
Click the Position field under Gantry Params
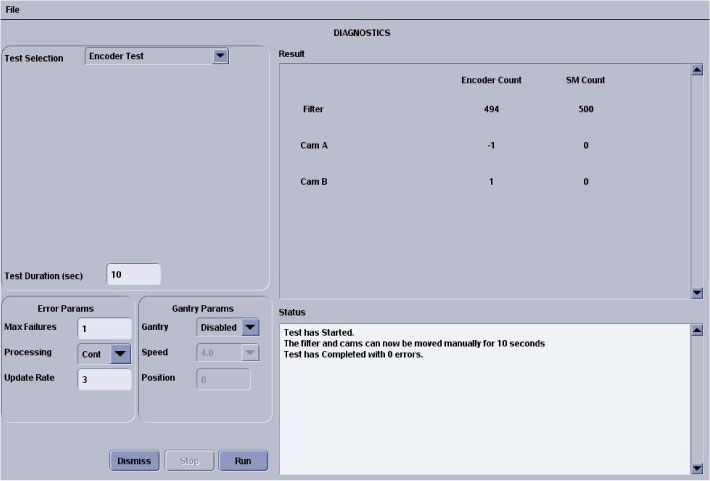(223, 379)
